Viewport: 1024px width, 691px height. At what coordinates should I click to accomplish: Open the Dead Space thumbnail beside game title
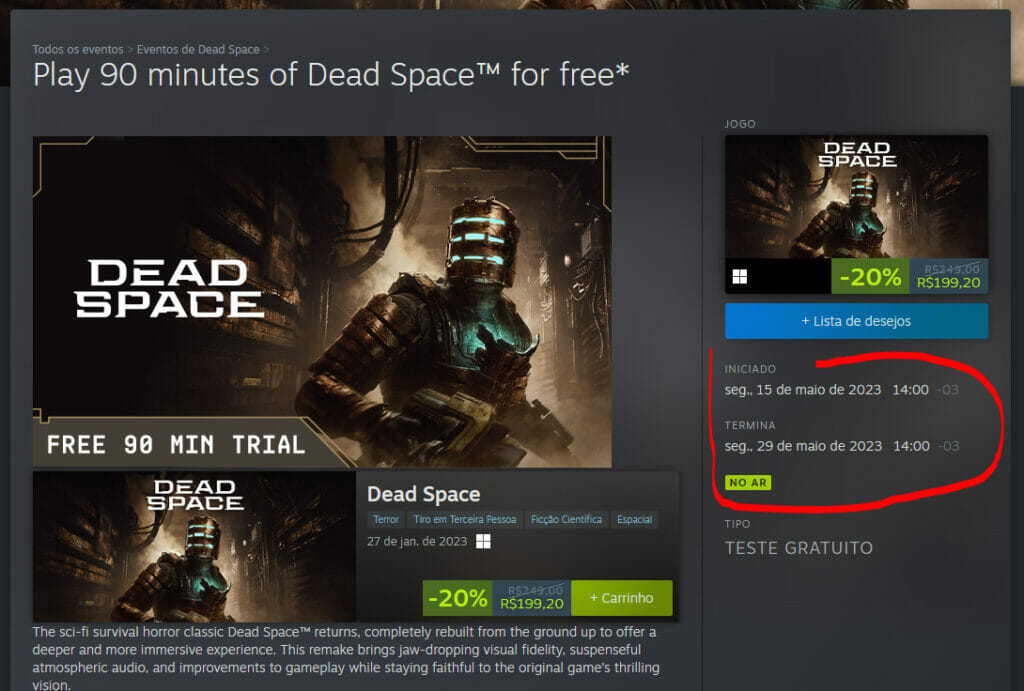click(194, 547)
